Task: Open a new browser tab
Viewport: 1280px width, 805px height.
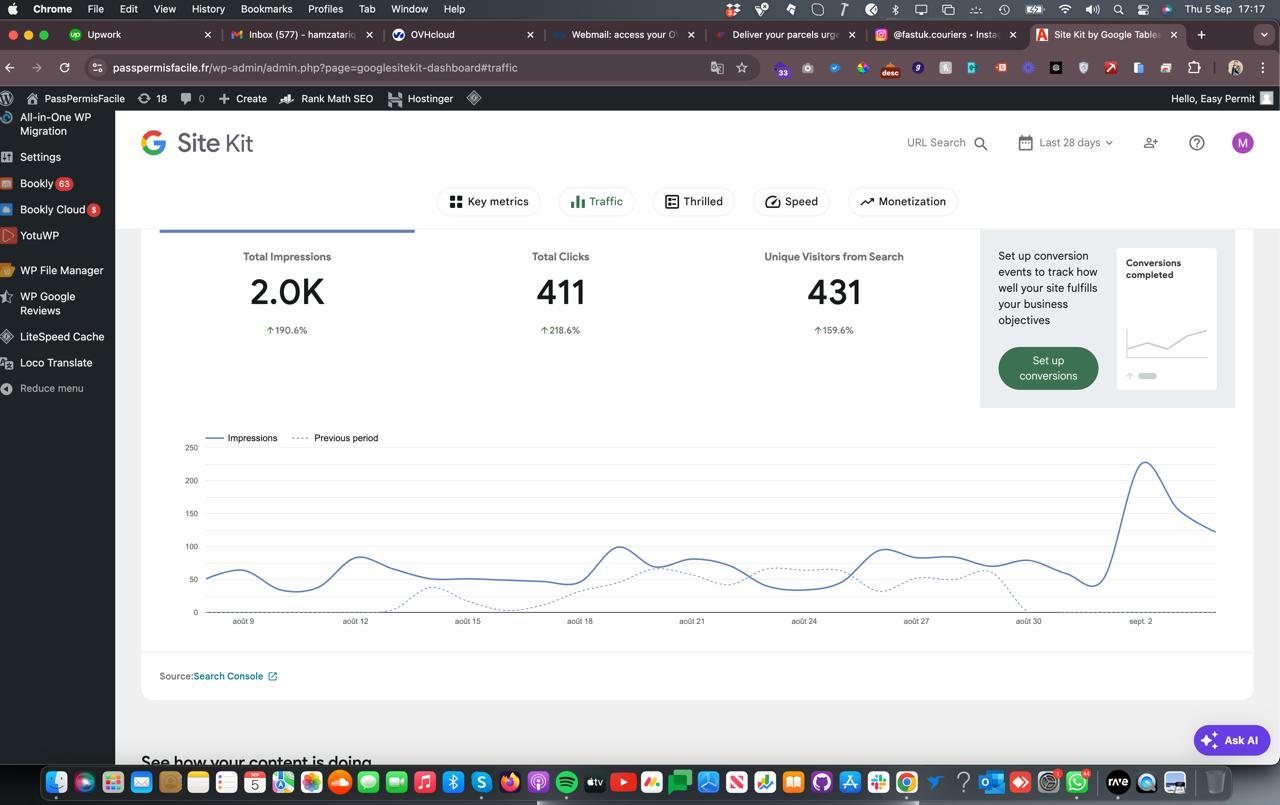Action: point(1201,34)
